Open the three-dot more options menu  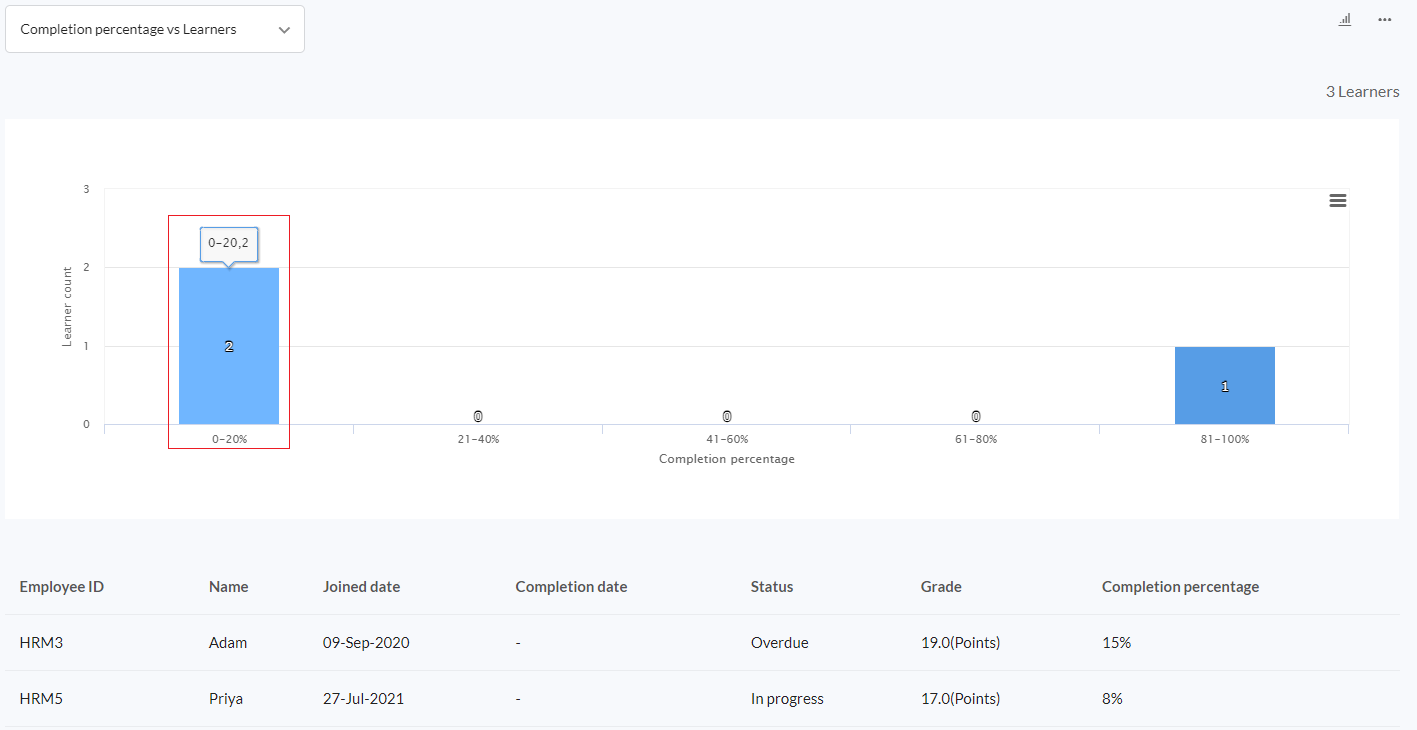tap(1384, 19)
